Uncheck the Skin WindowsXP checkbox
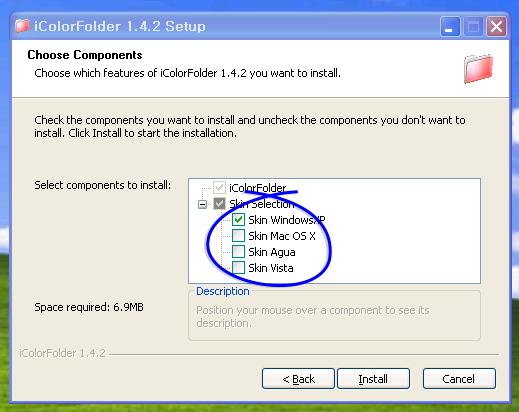 click(x=238, y=220)
